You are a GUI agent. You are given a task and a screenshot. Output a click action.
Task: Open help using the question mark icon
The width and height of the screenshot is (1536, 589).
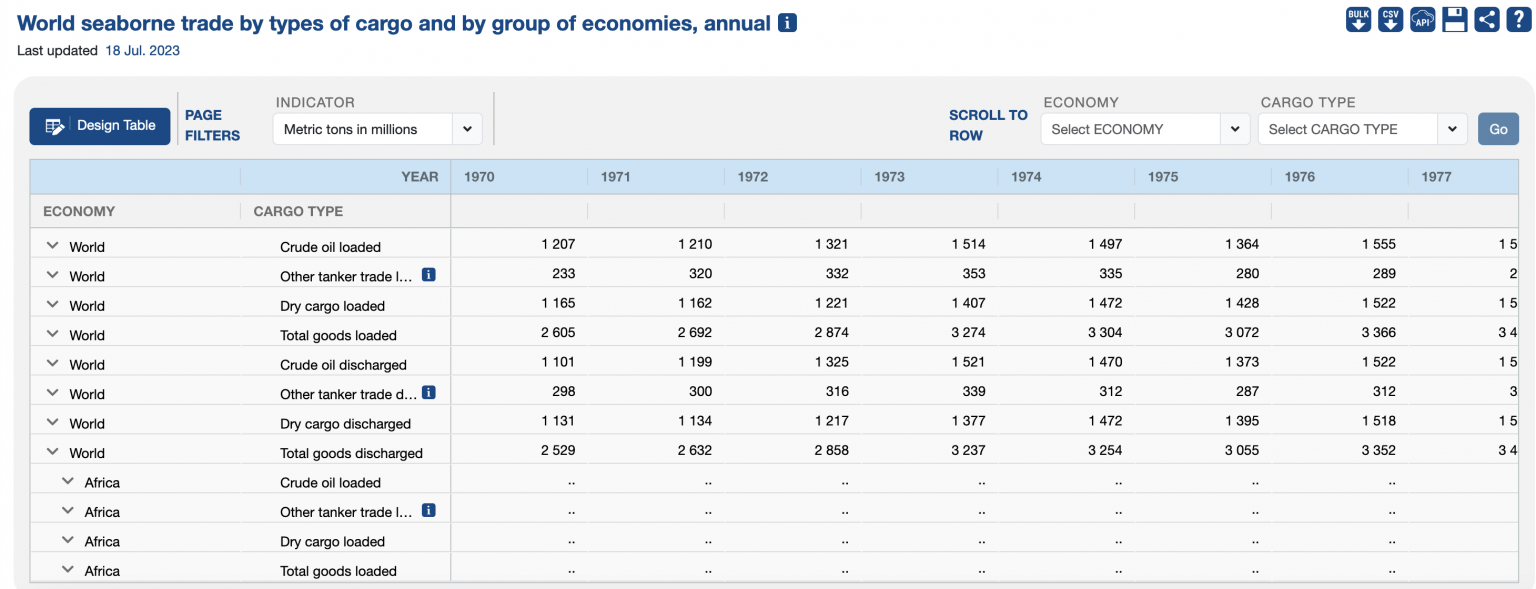(1518, 18)
